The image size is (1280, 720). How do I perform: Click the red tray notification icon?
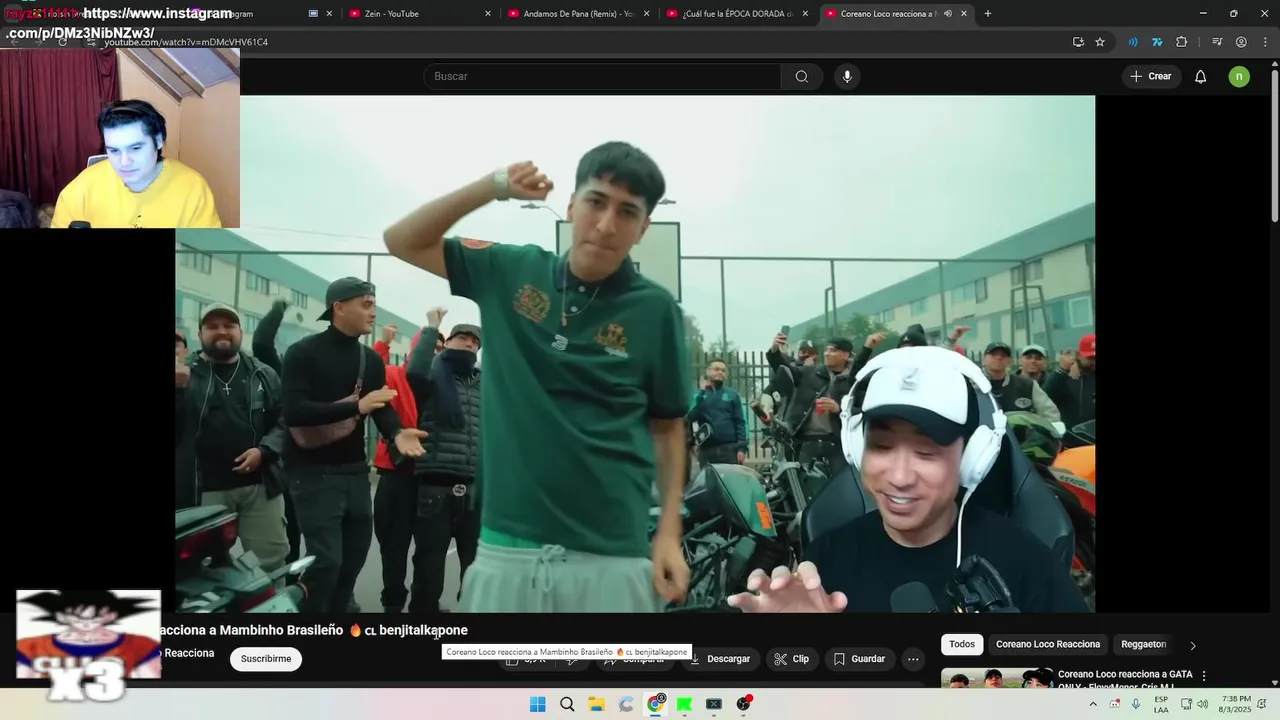(x=1115, y=704)
